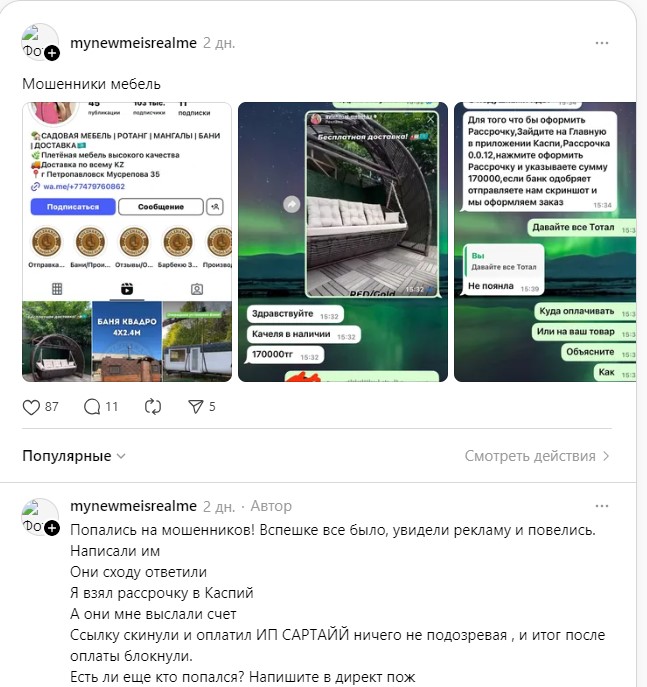Open the mynewmeisrealme profile from the comment
The height and width of the screenshot is (687, 647).
[133, 506]
